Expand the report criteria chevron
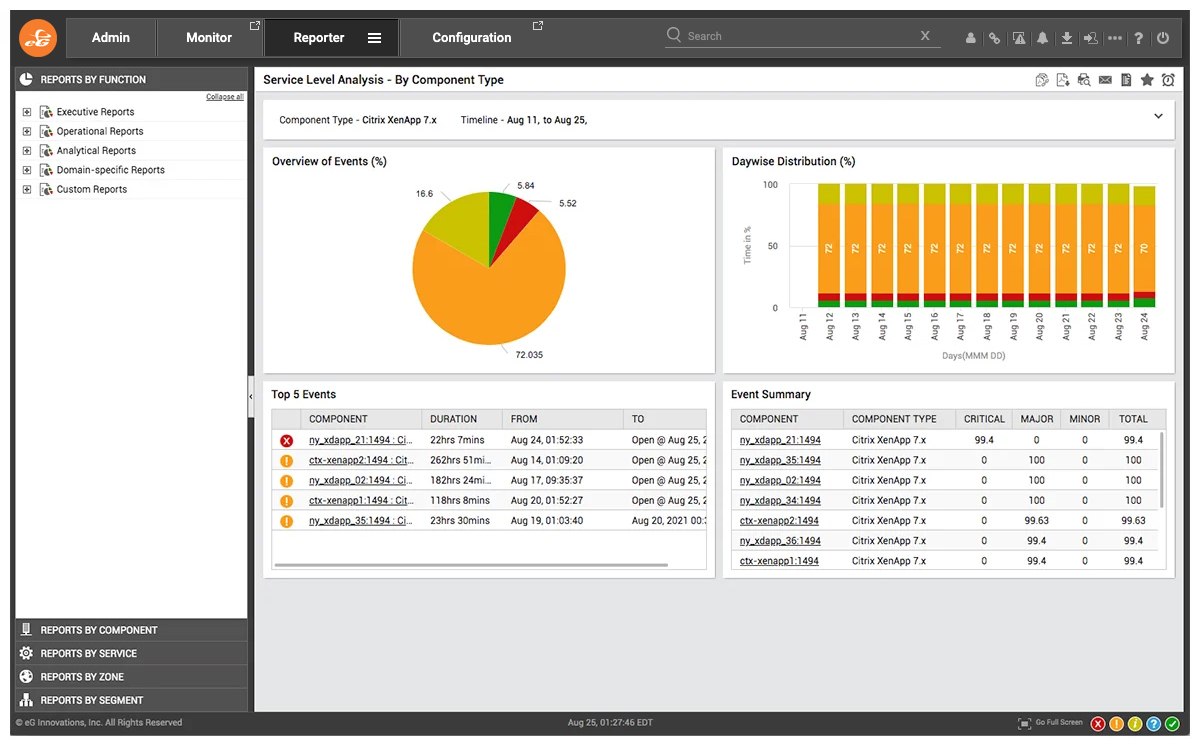Screen dimensions: 1200x746 1158,117
